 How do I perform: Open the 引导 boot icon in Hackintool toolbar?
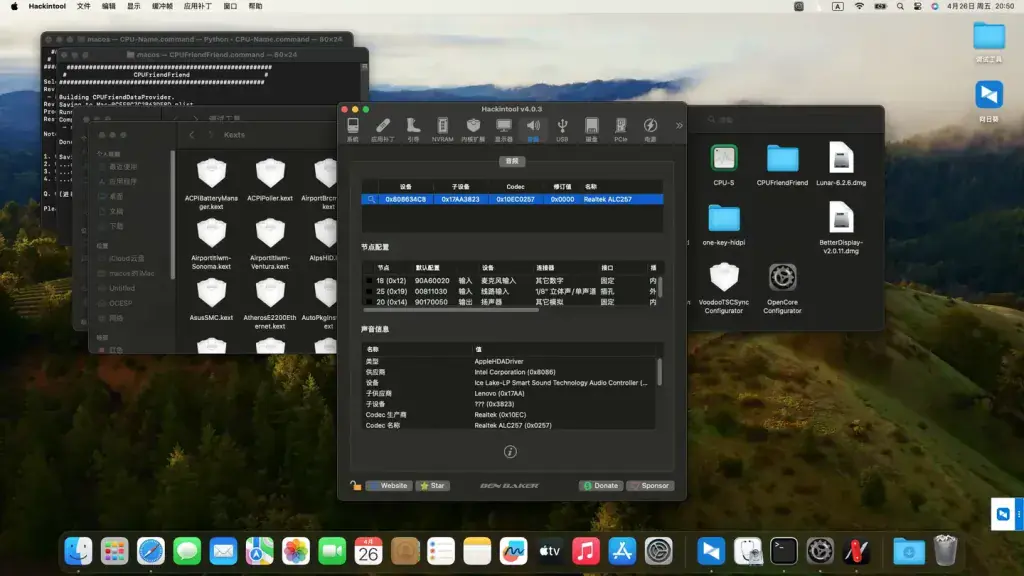point(413,129)
